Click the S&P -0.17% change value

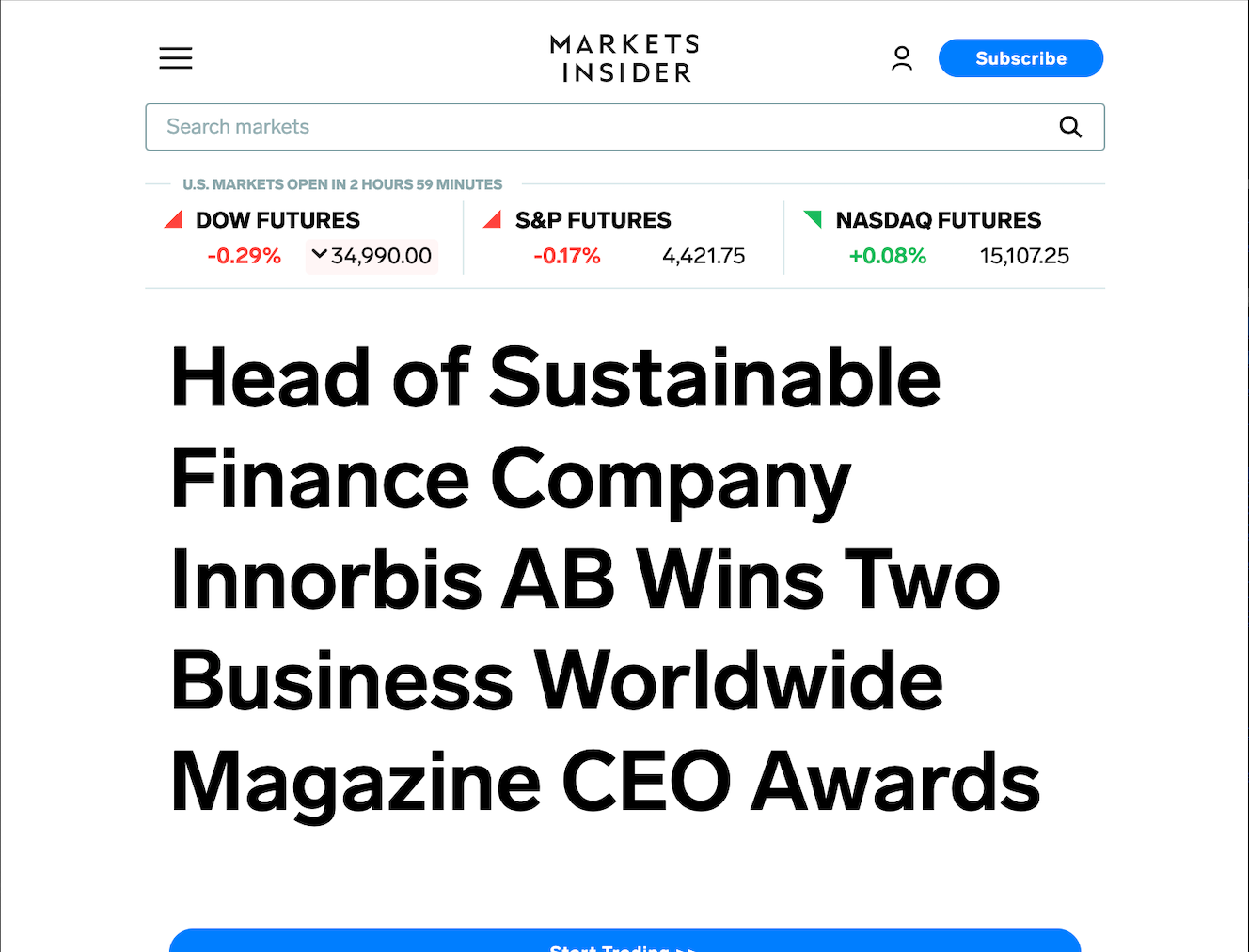(x=567, y=256)
